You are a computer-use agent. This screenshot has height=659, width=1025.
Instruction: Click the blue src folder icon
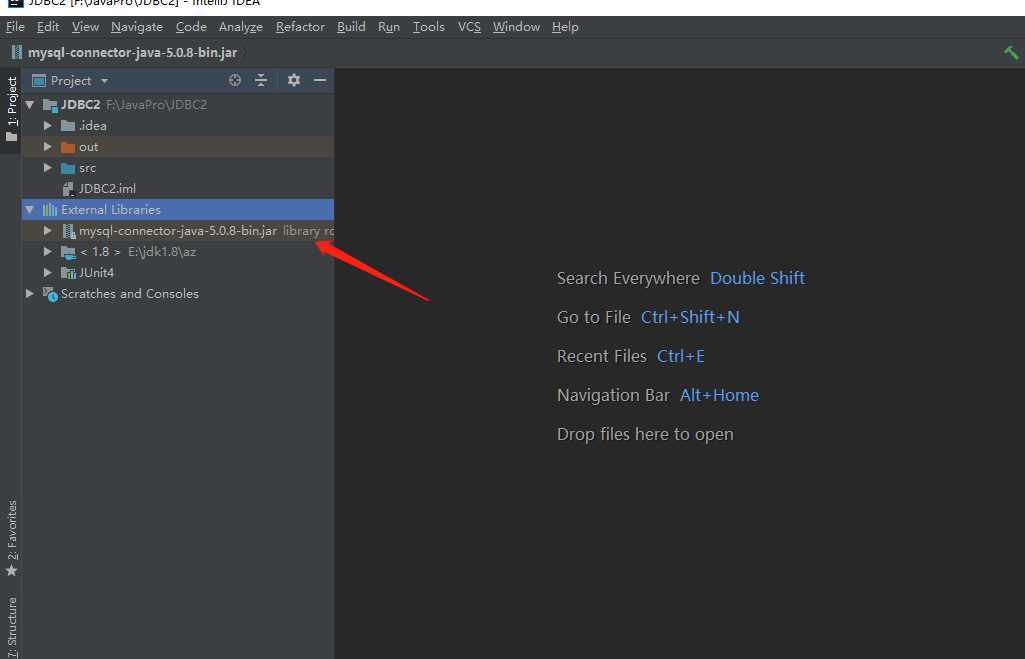[x=68, y=168]
